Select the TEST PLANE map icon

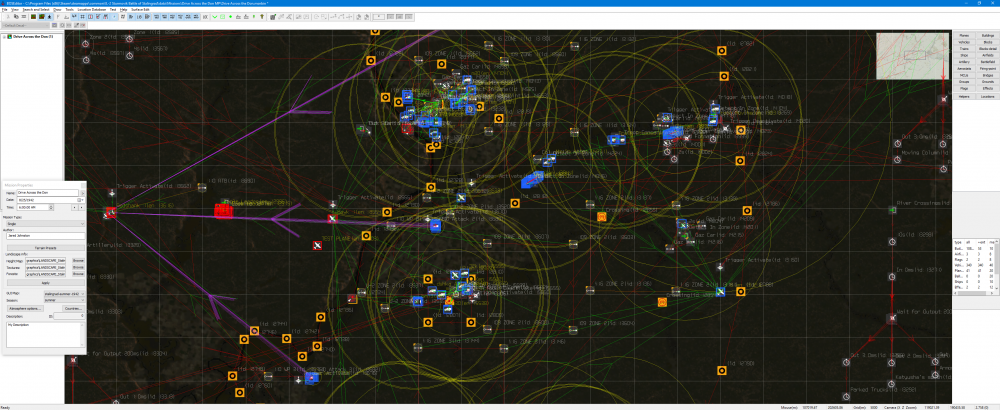point(317,245)
